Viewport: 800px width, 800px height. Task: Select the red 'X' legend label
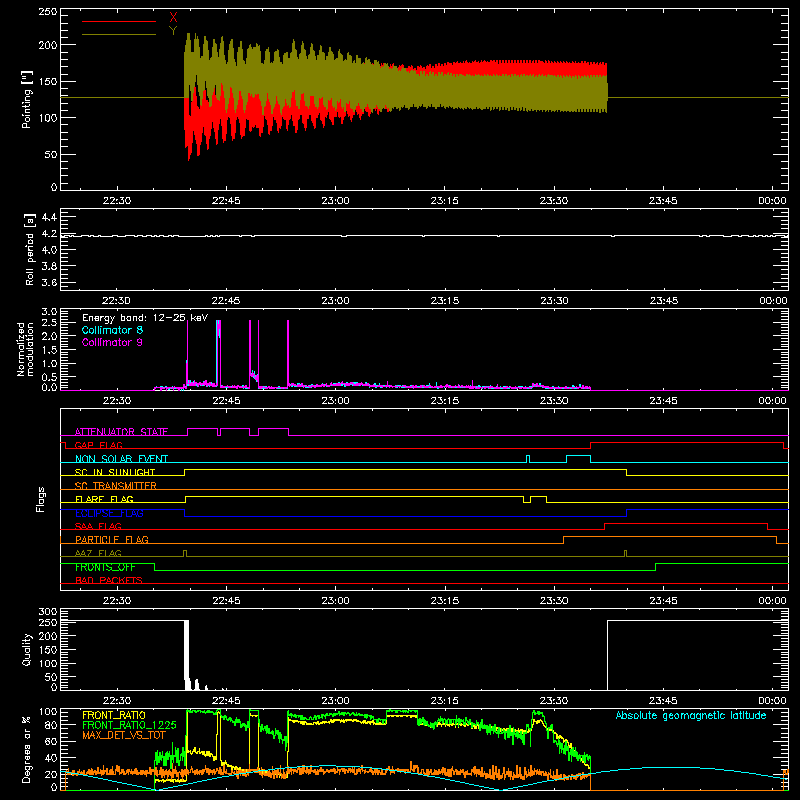(x=173, y=18)
